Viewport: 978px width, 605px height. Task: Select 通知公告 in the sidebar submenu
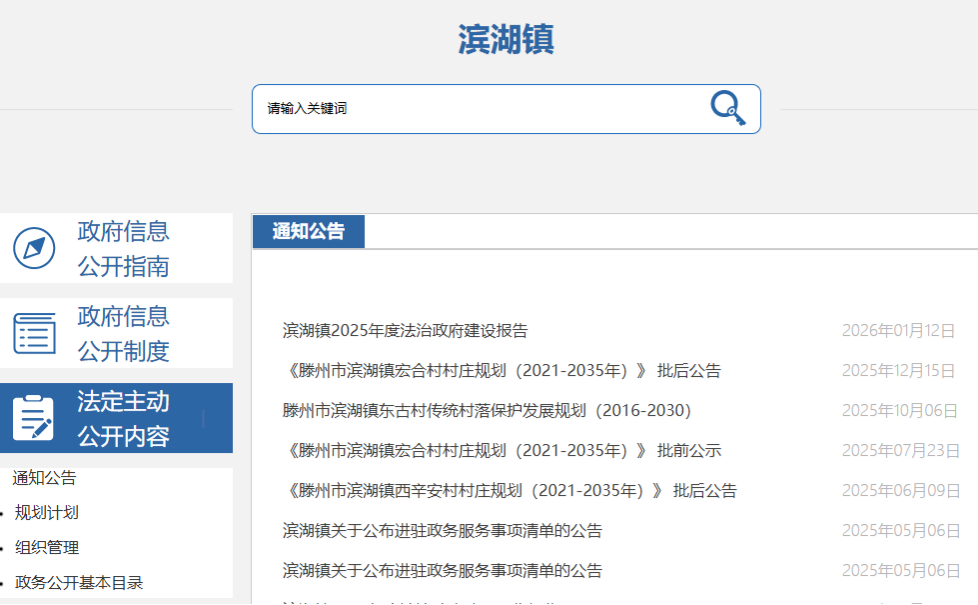coord(44,478)
